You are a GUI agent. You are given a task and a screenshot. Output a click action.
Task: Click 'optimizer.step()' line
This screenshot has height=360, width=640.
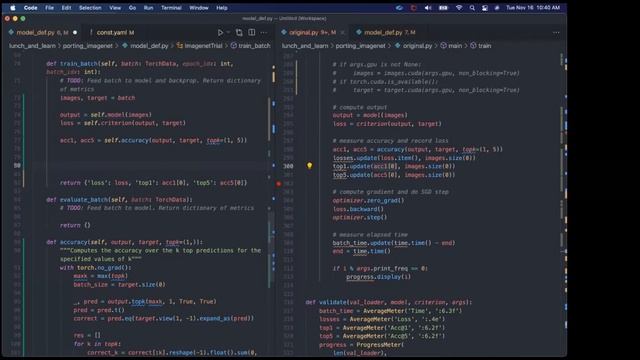[x=360, y=218]
